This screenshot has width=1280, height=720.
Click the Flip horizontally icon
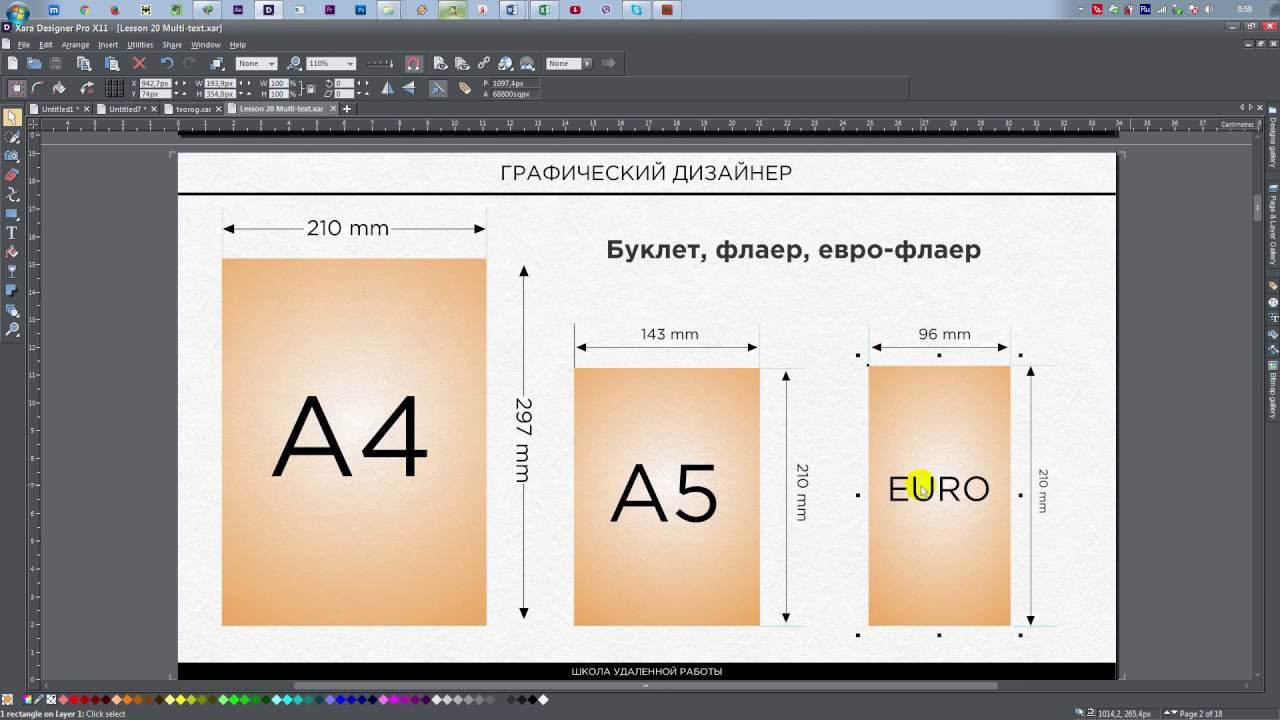(x=387, y=88)
